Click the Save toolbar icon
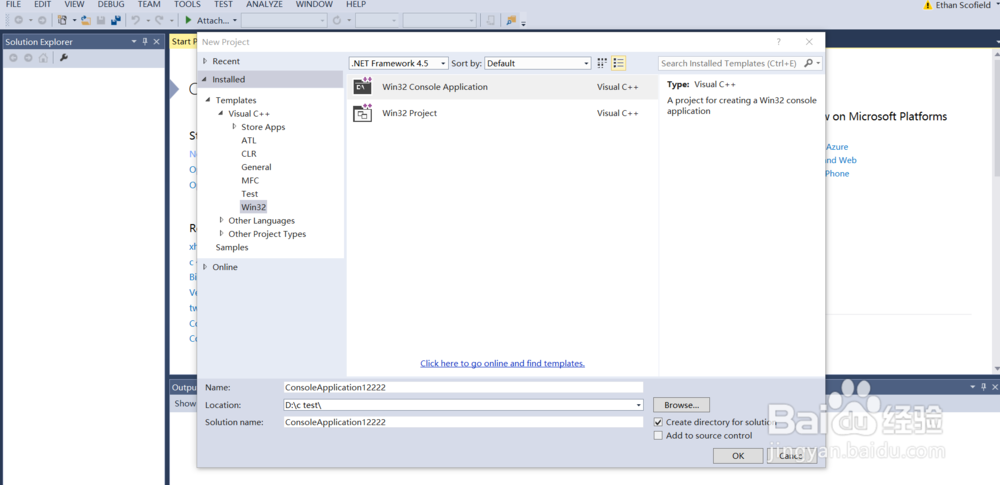The width and height of the screenshot is (1000, 485). (101, 20)
